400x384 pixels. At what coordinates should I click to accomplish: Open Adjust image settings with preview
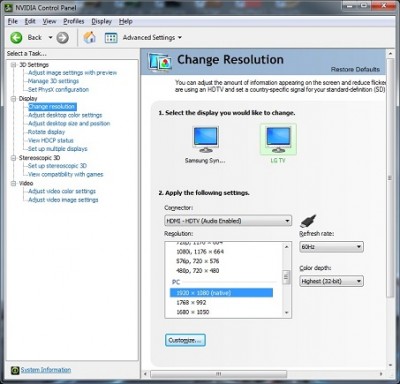click(72, 73)
